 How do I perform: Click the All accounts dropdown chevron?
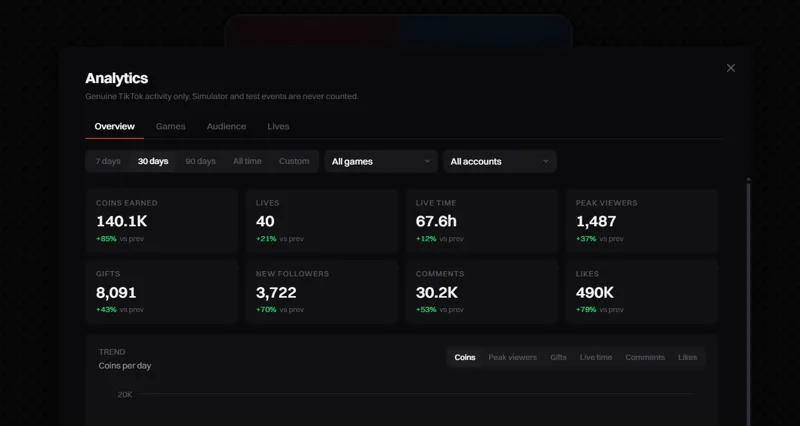[x=545, y=161]
